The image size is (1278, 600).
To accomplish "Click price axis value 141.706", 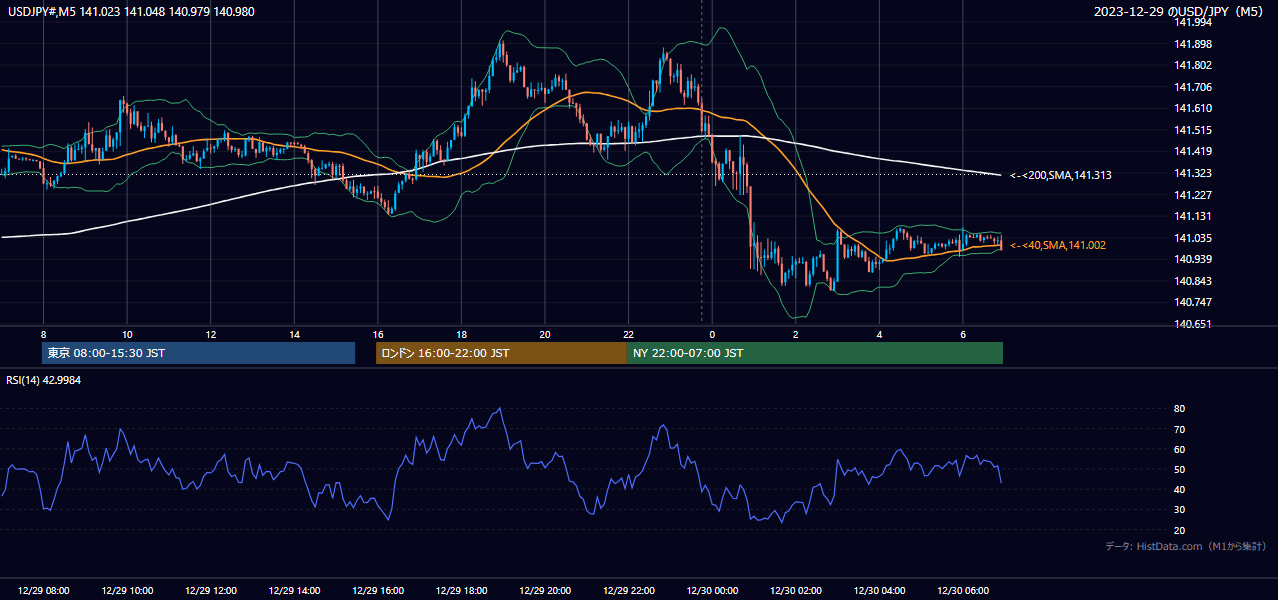I will [x=1193, y=87].
